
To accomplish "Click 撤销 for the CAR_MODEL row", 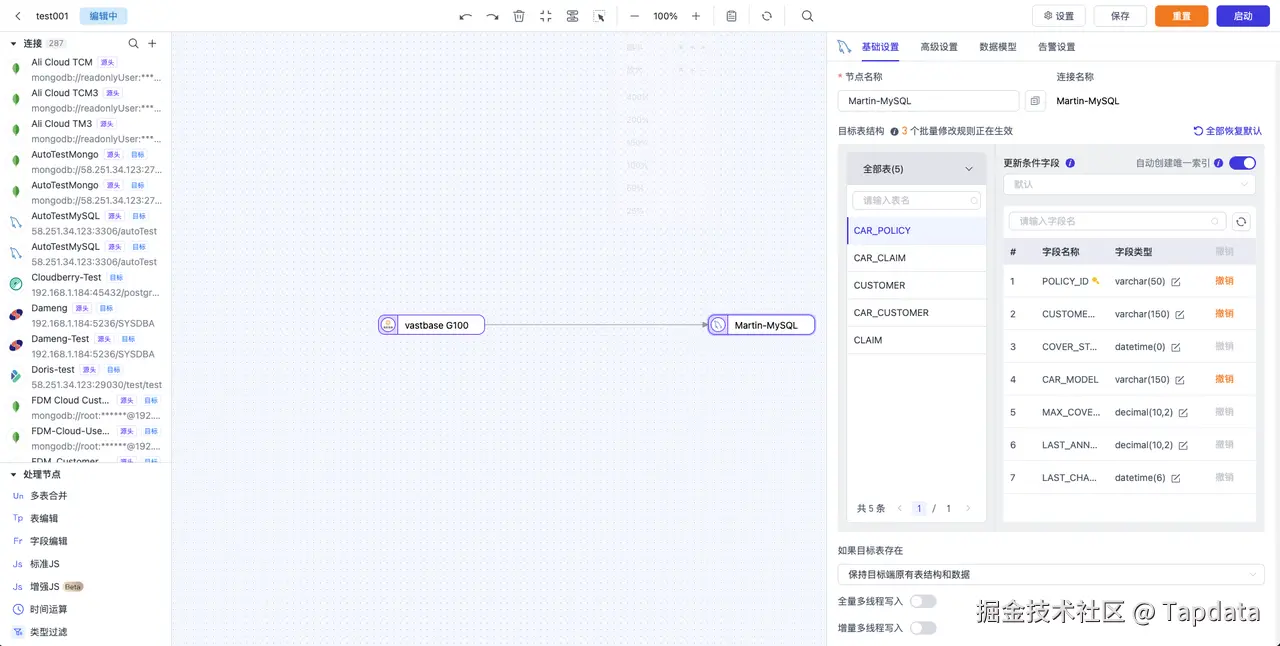I will click(x=1224, y=379).
